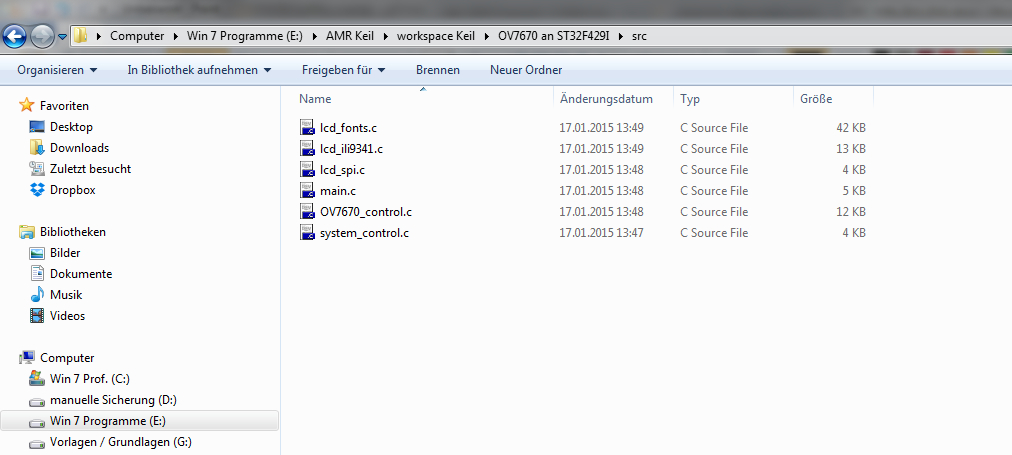Expand the arrow after workspace Keil breadcrumb
1012x455 pixels.
487,36
